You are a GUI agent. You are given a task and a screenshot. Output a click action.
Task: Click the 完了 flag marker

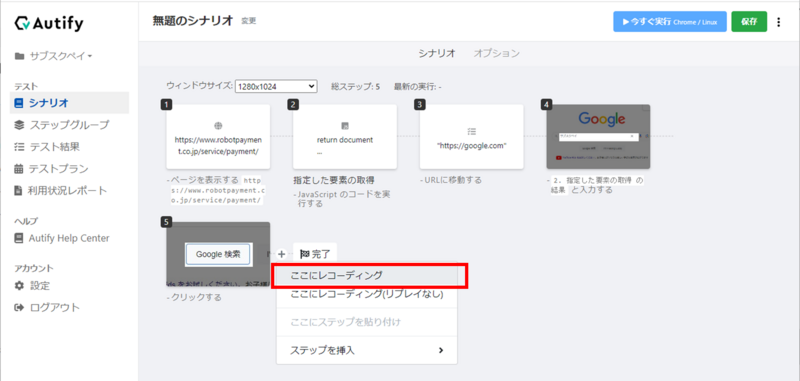point(315,253)
